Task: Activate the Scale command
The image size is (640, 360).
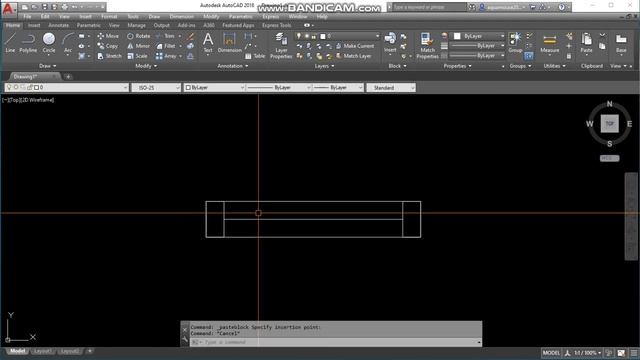Action: (x=138, y=56)
